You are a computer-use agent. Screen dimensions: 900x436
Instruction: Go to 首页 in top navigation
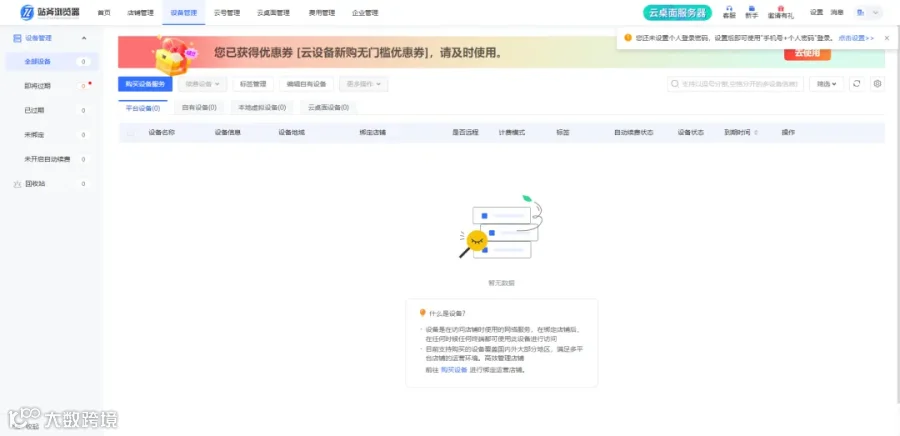pyautogui.click(x=104, y=13)
